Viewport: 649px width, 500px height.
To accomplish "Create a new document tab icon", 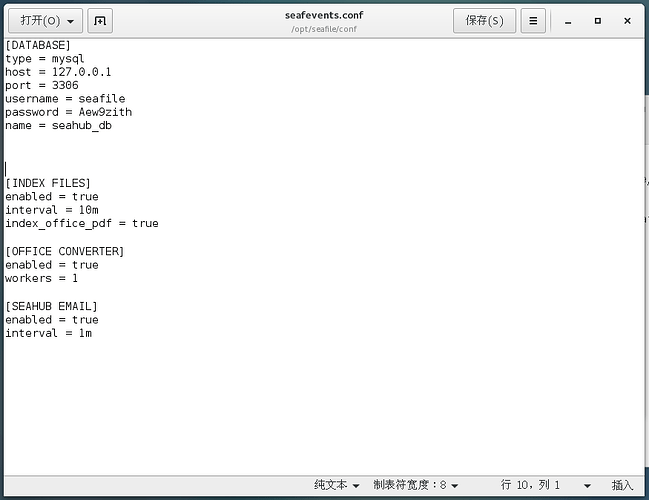I will [x=100, y=20].
